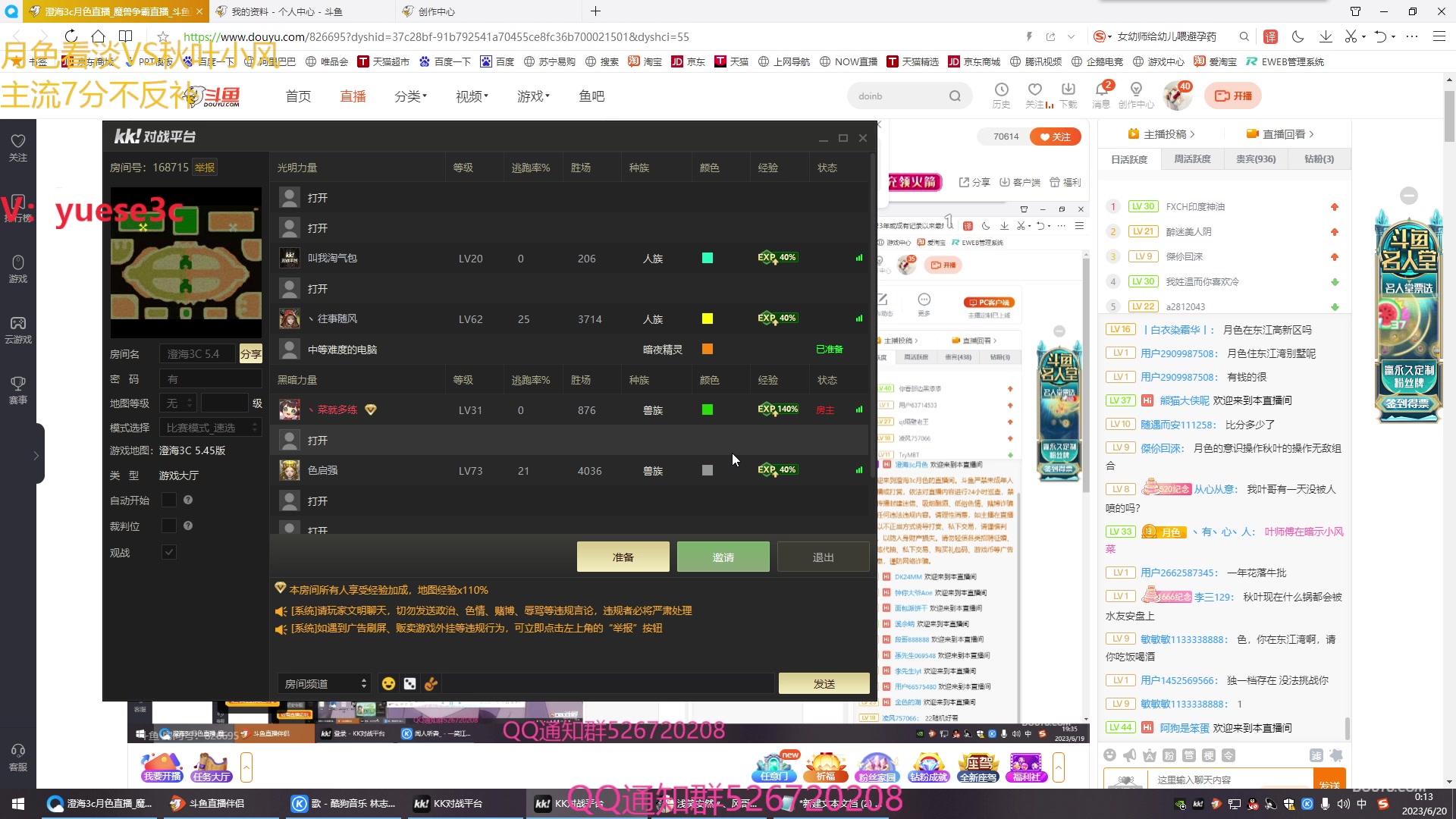Click the 这里输入聊天内容 chat input
1456x819 pixels.
pos(1232,780)
